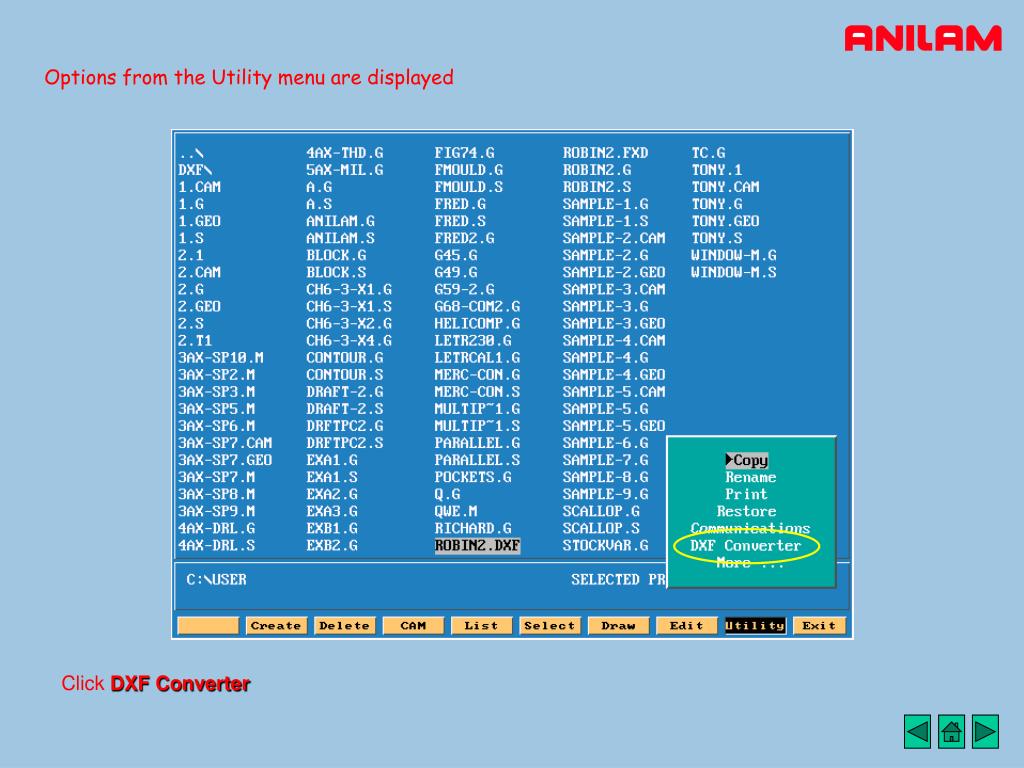Select file CONTOUR.G
This screenshot has width=1024, height=768.
pos(345,358)
